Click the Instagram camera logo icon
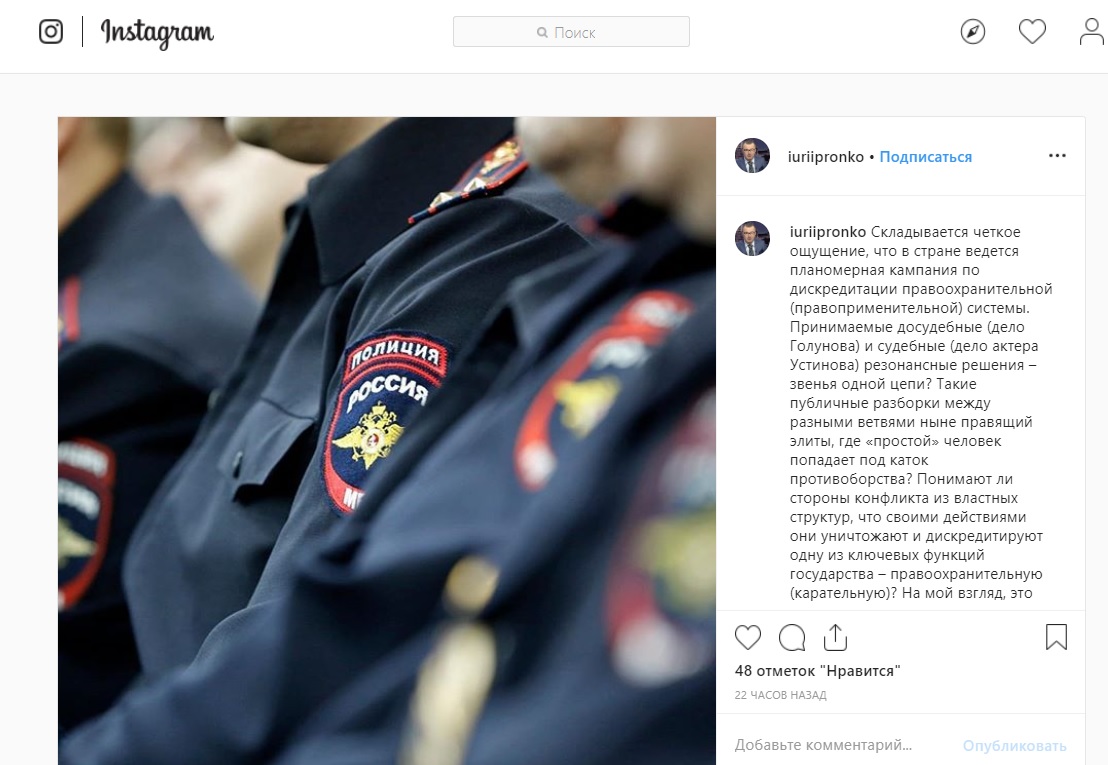Screen dimensions: 1108x765 pyautogui.click(x=51, y=32)
